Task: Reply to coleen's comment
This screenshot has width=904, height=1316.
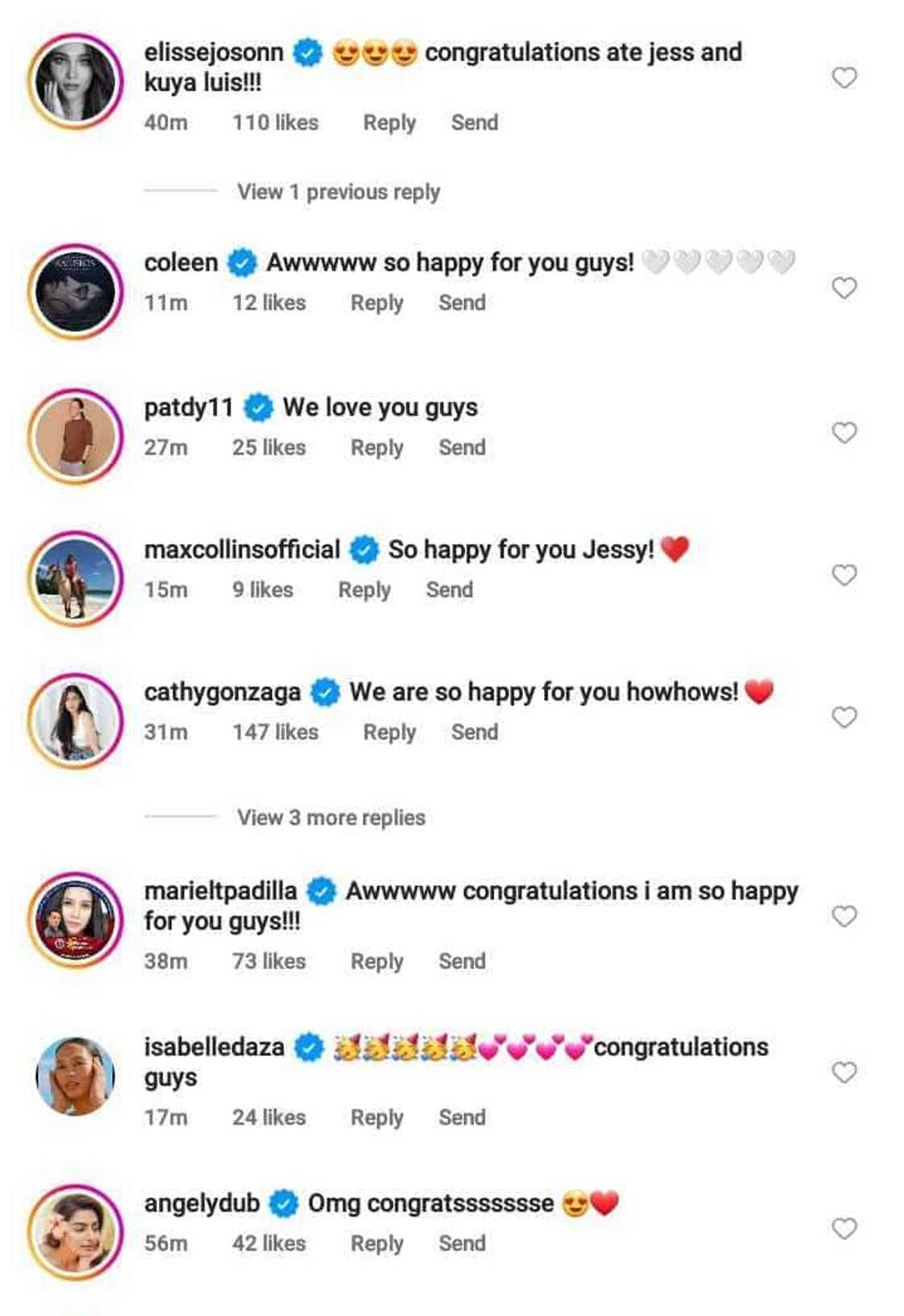Action: point(376,303)
